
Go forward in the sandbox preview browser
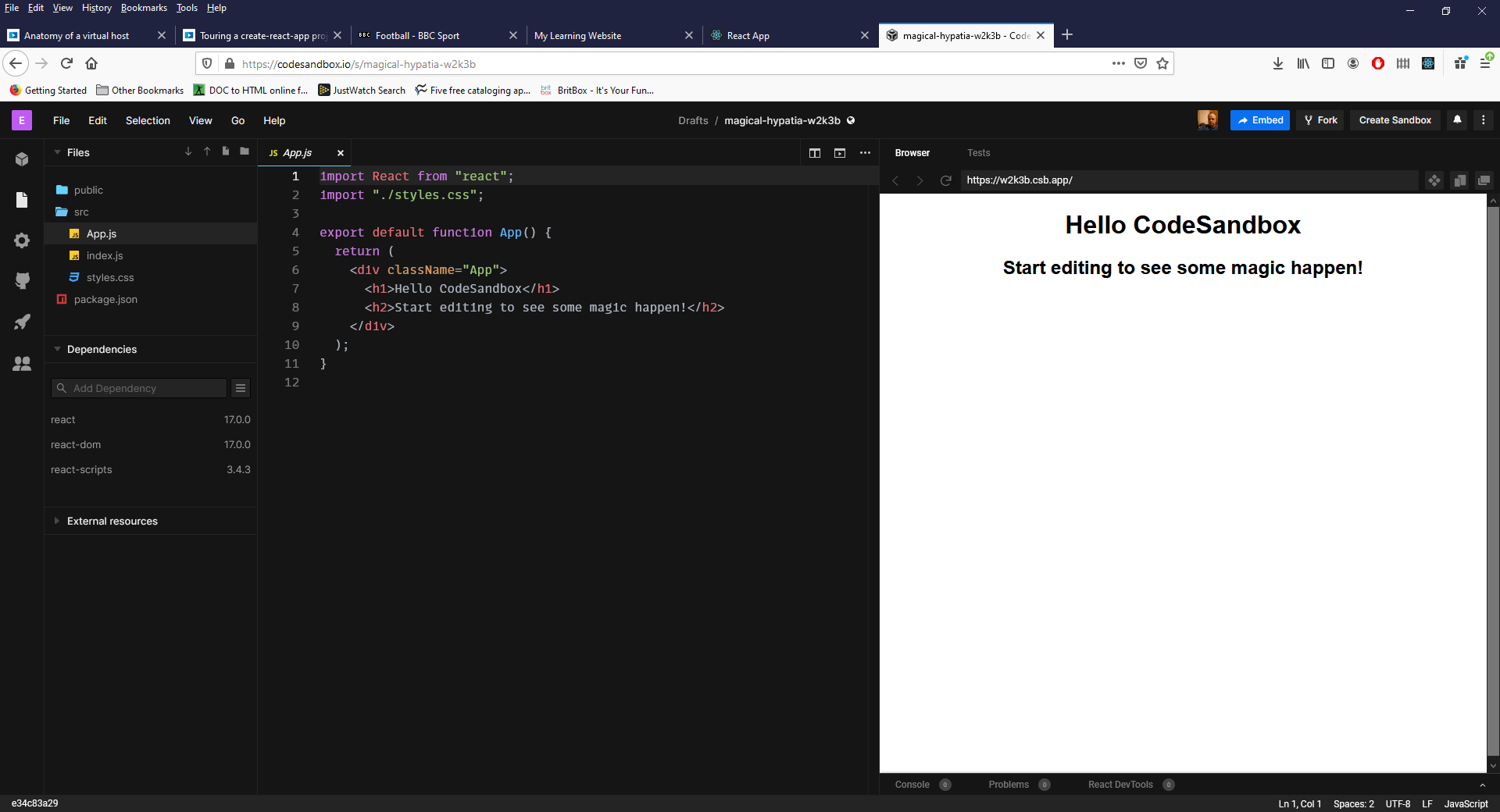pyautogui.click(x=920, y=180)
